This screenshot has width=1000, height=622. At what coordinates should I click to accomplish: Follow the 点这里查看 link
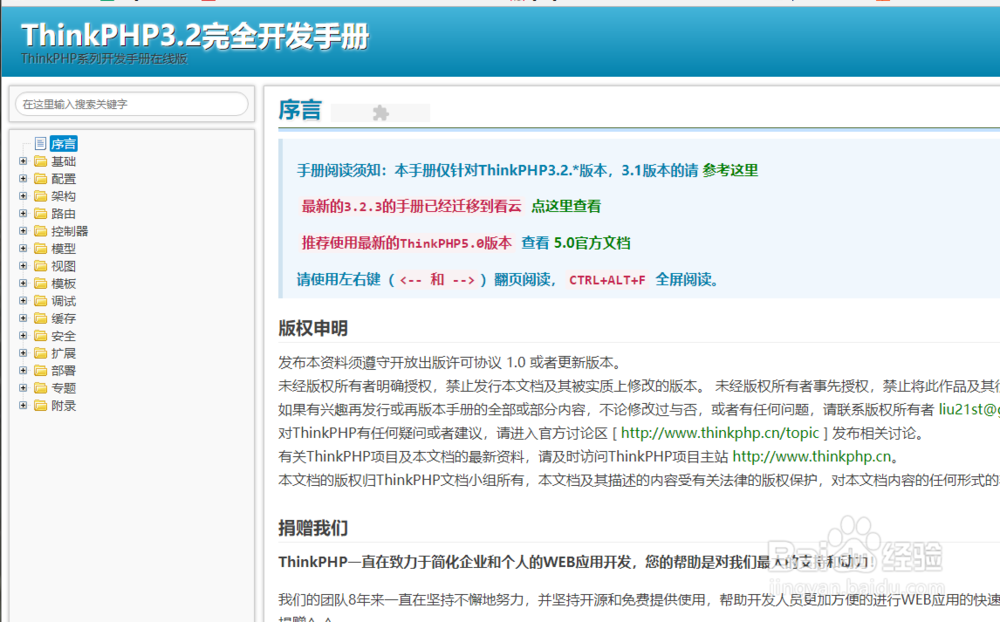pyautogui.click(x=566, y=206)
